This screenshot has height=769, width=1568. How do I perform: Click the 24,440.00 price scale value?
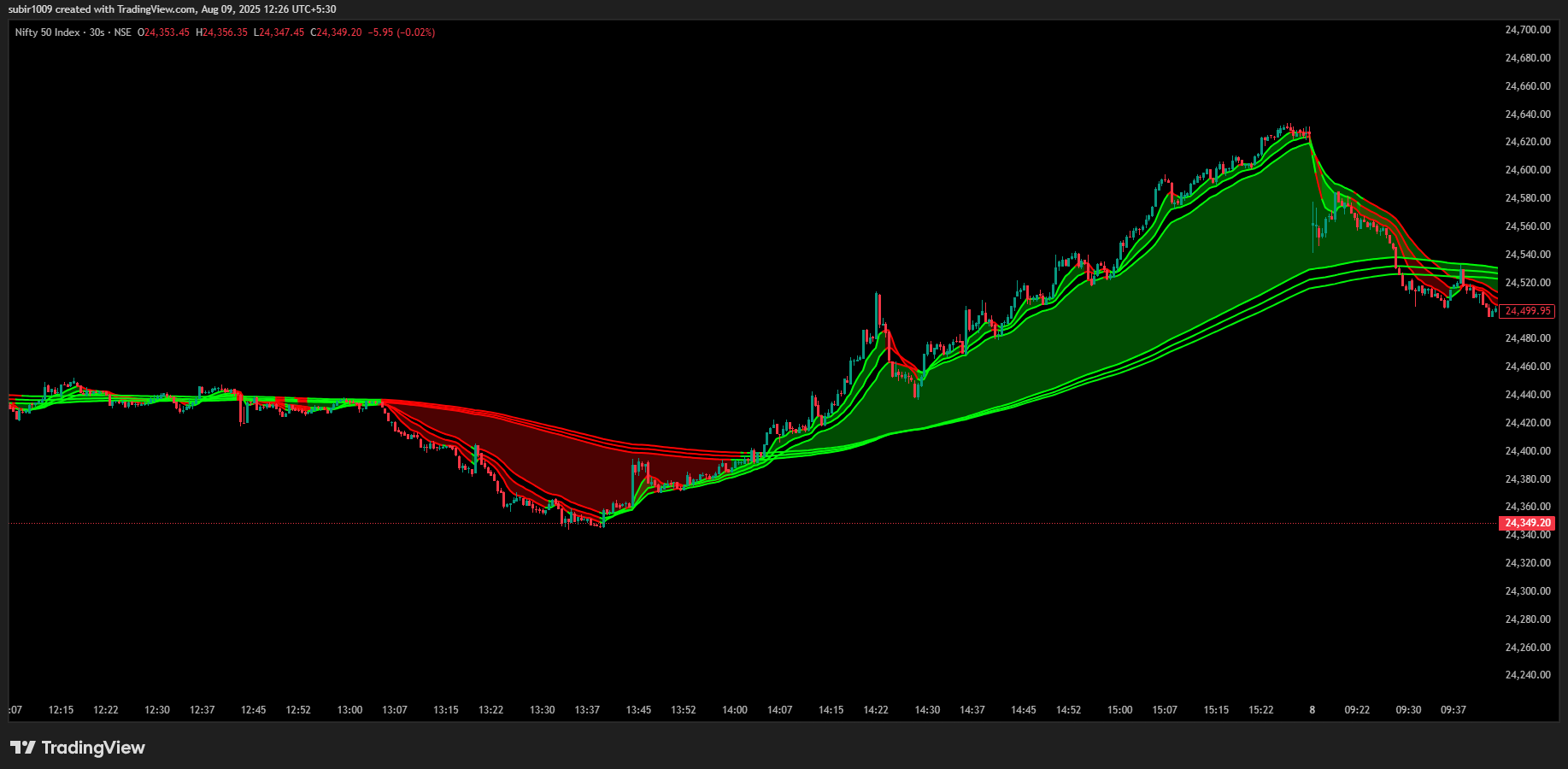click(x=1526, y=394)
